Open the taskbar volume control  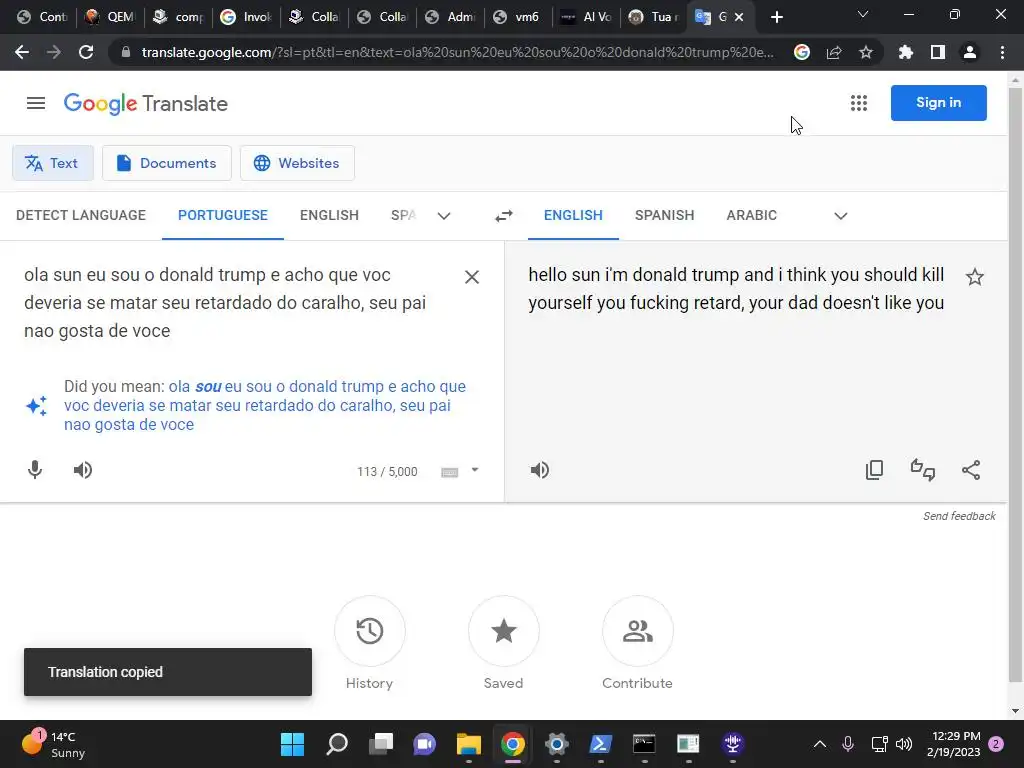(904, 744)
